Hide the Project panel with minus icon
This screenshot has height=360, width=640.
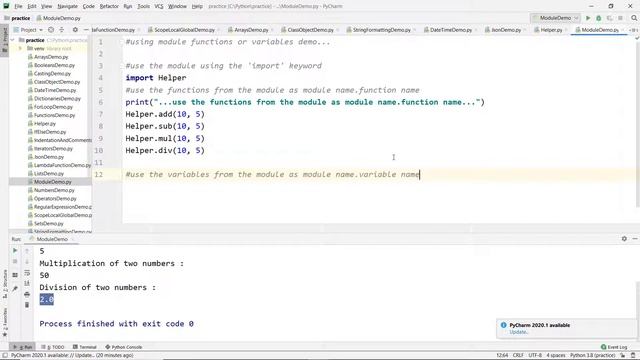tap(86, 30)
